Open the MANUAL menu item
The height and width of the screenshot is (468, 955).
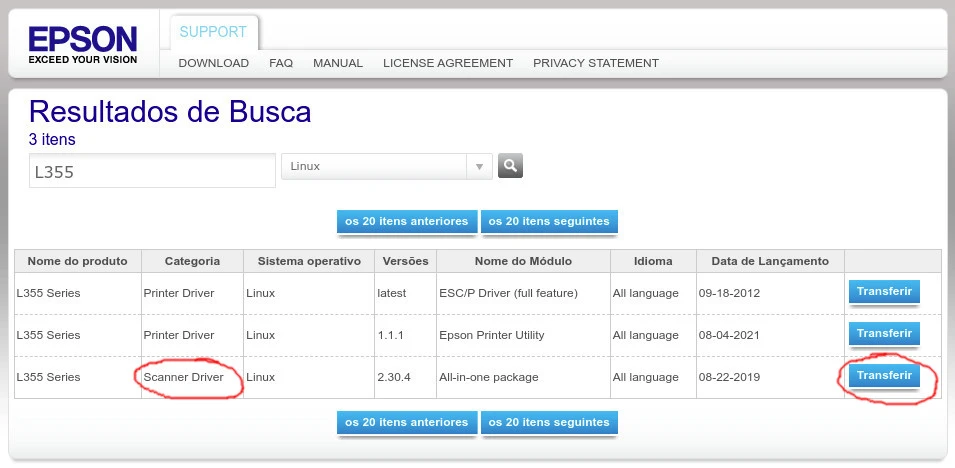pyautogui.click(x=338, y=63)
